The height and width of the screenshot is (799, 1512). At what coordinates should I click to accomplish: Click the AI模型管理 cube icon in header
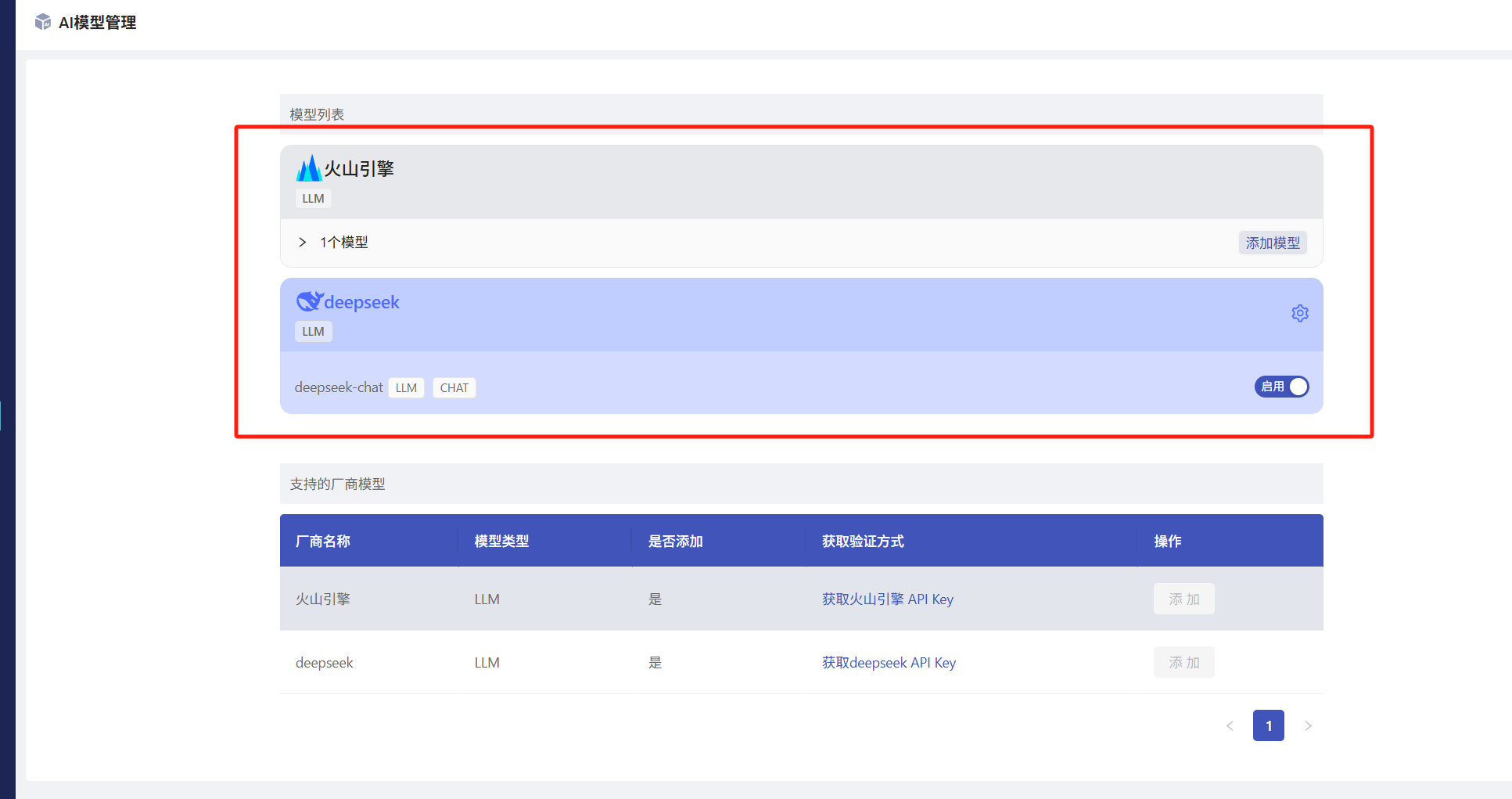pyautogui.click(x=43, y=22)
